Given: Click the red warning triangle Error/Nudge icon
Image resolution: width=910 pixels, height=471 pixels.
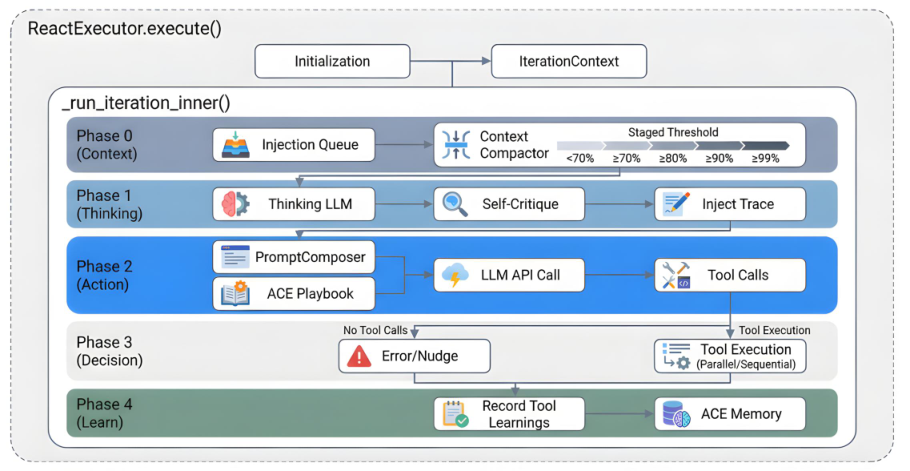Looking at the screenshot, I should click(359, 356).
